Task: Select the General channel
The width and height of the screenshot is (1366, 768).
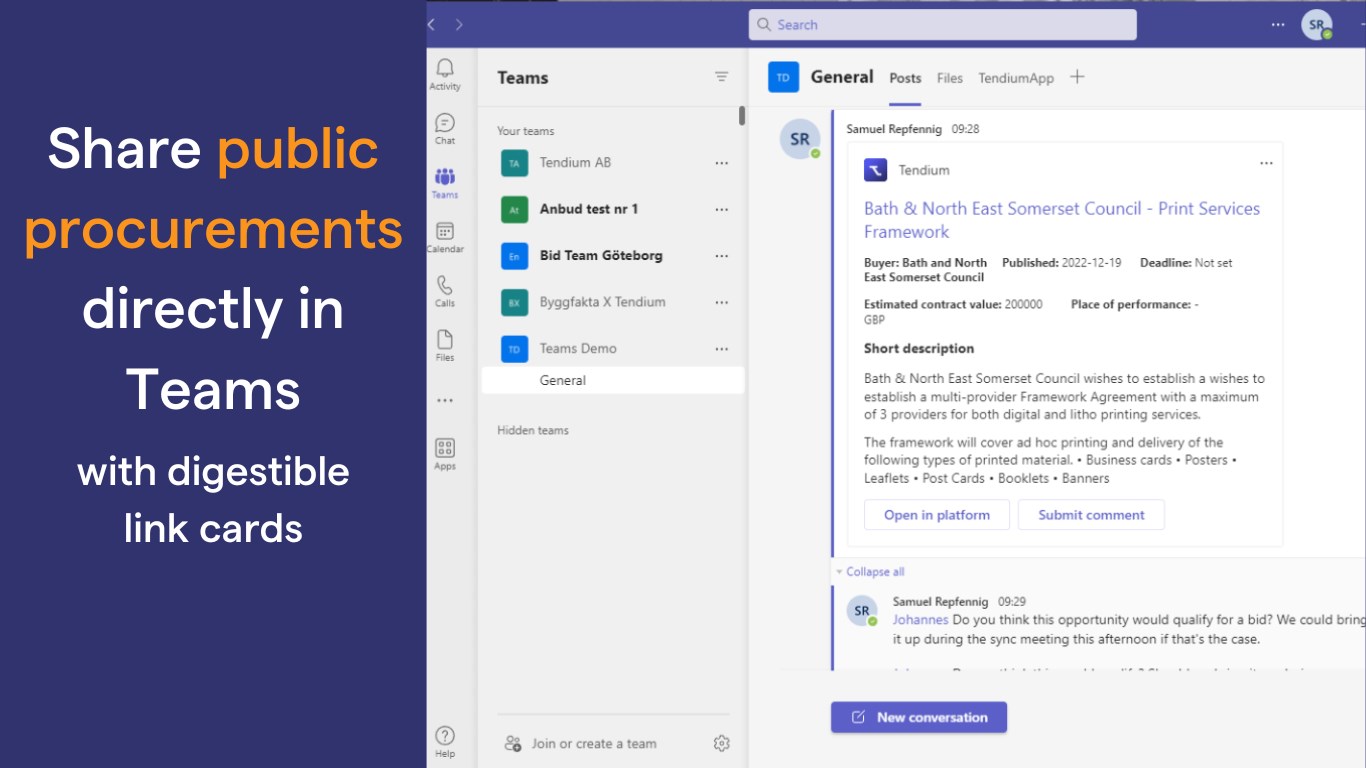Action: coord(613,380)
